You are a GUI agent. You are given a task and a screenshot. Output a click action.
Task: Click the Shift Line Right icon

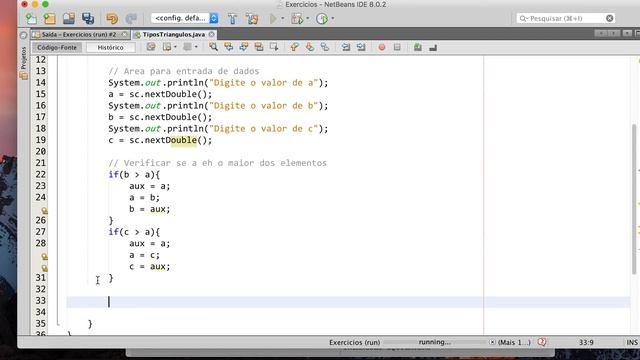(x=361, y=47)
